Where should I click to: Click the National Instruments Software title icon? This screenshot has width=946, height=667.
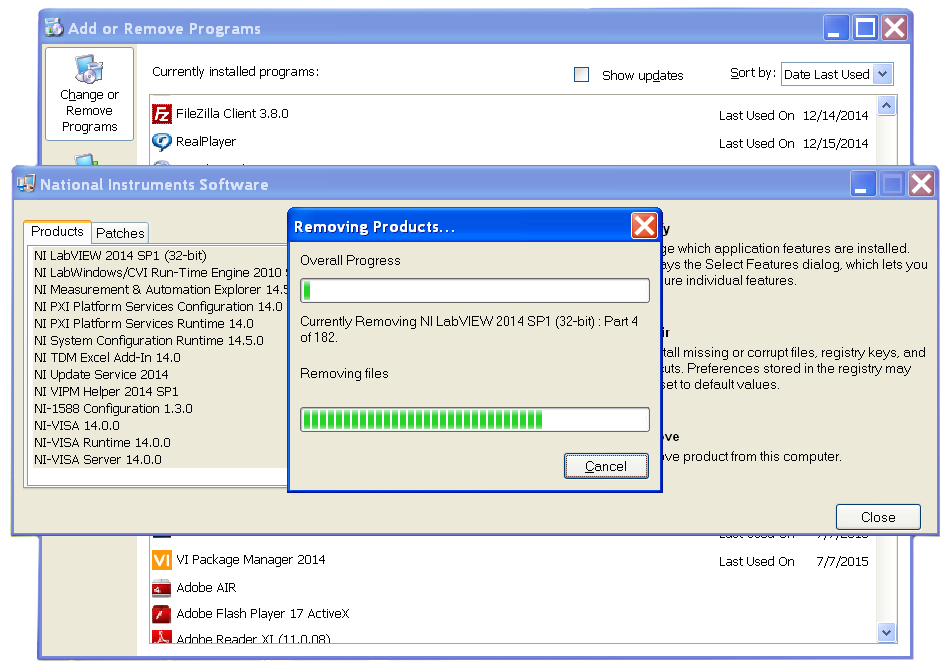(x=26, y=184)
